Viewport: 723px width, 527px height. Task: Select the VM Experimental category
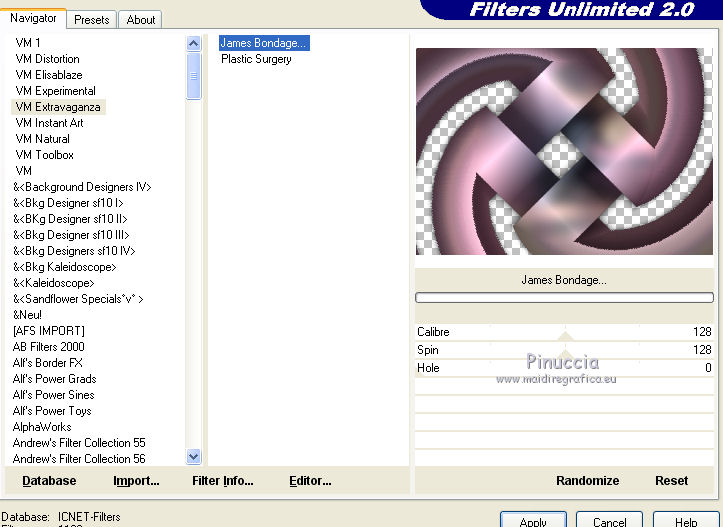pyautogui.click(x=55, y=91)
